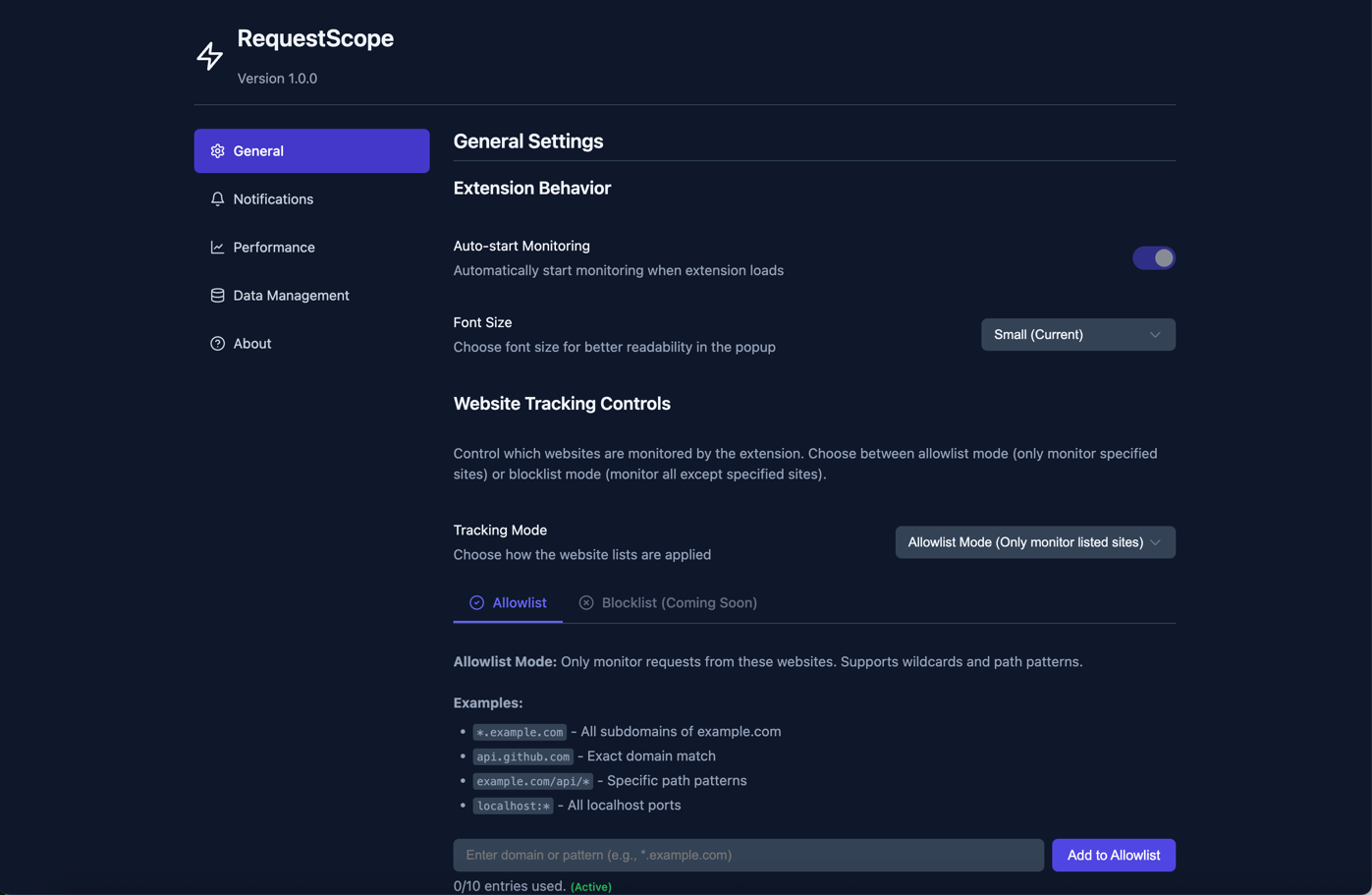Focus the domain or pattern input field

click(x=748, y=855)
